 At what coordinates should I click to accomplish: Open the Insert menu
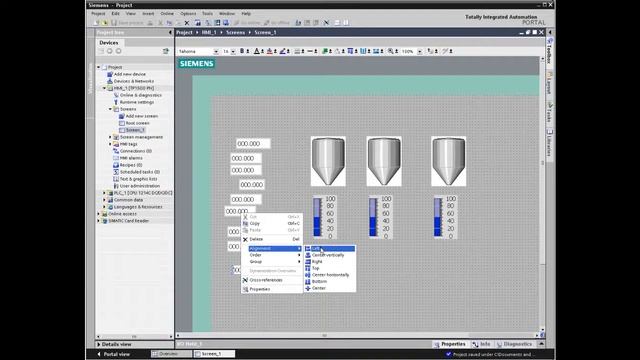pos(148,13)
